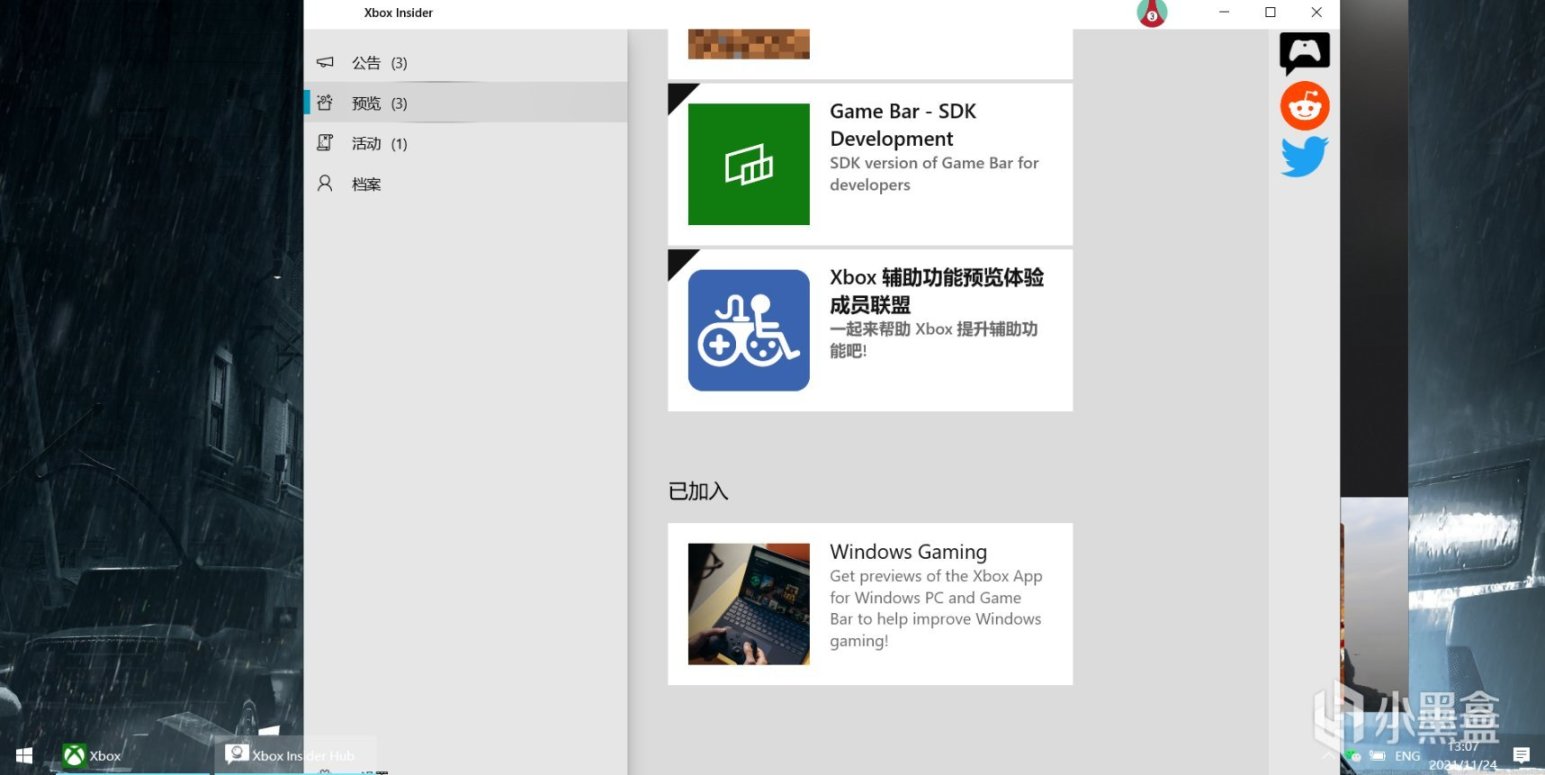The width and height of the screenshot is (1545, 775).
Task: Click the ENG input language indicator
Action: click(1407, 756)
